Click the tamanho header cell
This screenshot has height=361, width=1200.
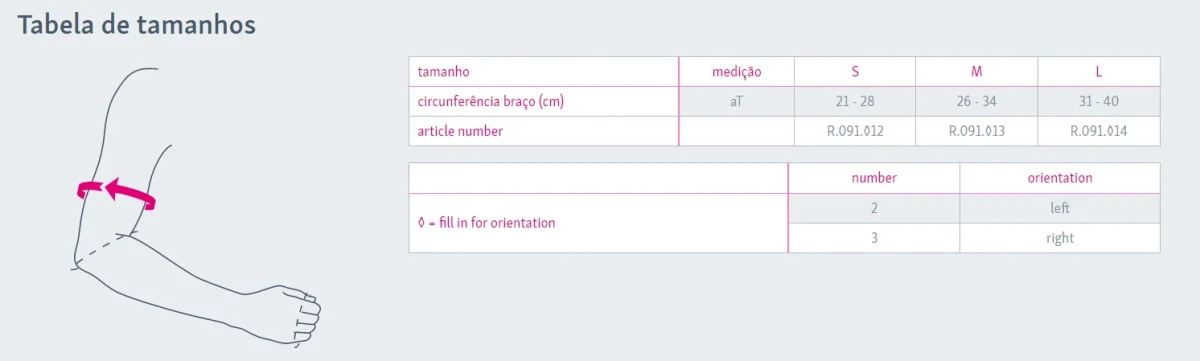(x=544, y=72)
